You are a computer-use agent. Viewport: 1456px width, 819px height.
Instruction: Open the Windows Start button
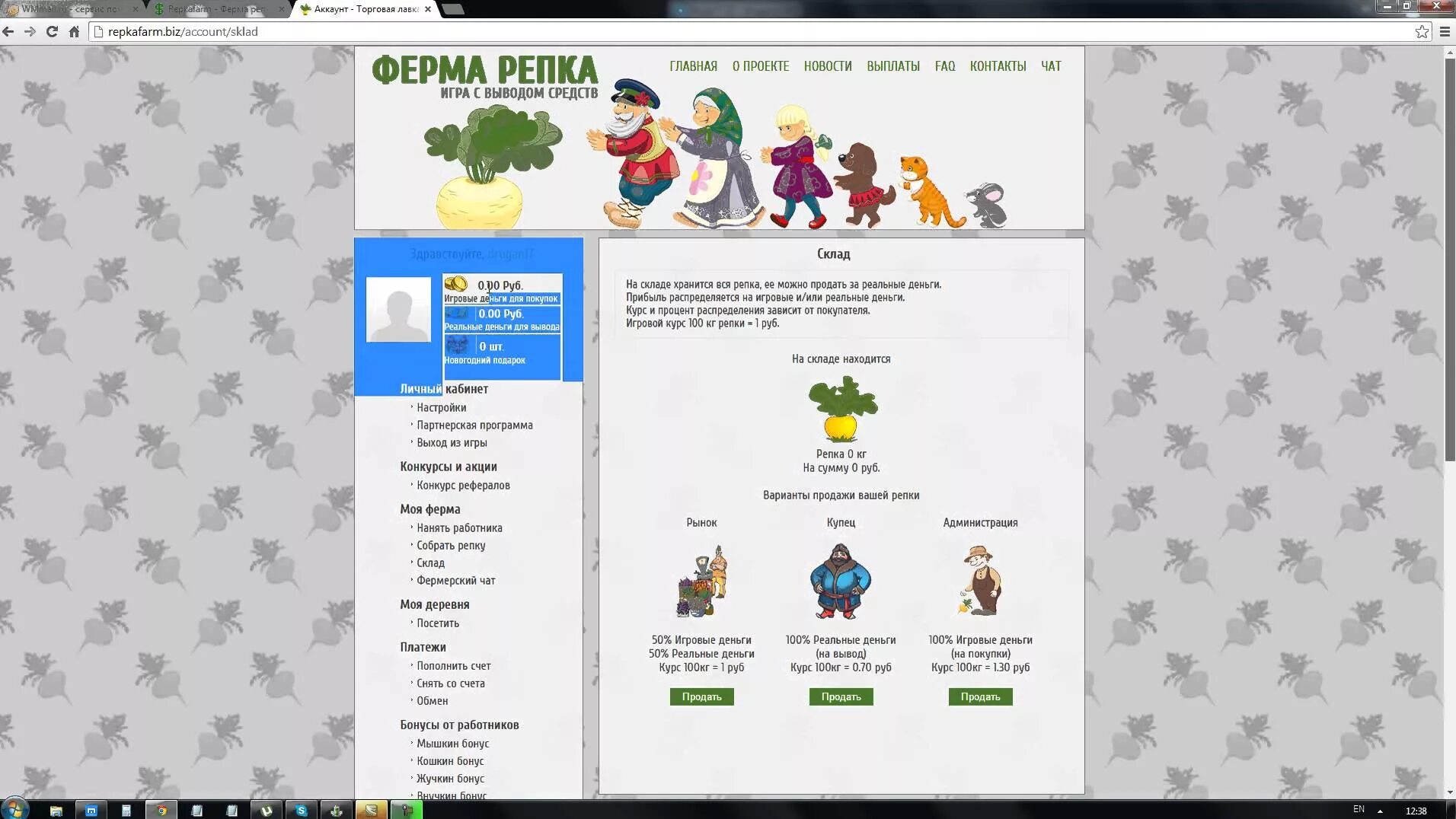click(14, 808)
